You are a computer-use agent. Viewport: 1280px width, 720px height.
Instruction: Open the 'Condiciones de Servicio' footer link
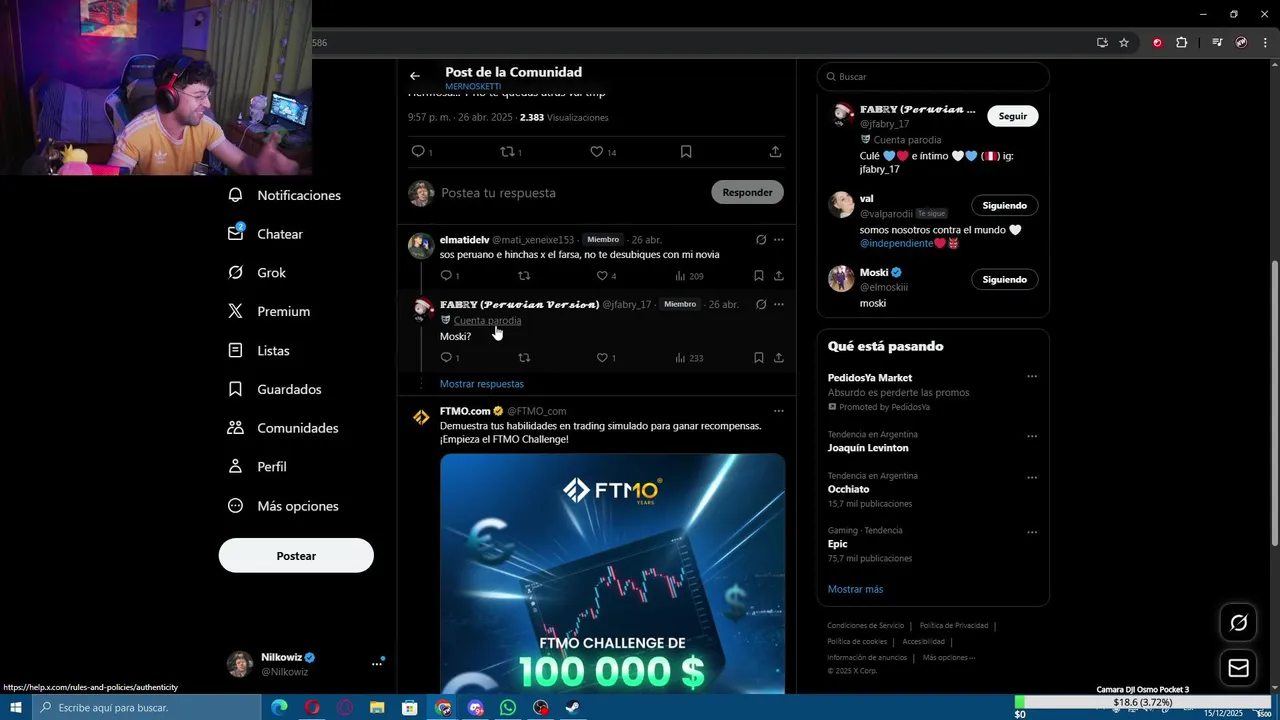865,626
